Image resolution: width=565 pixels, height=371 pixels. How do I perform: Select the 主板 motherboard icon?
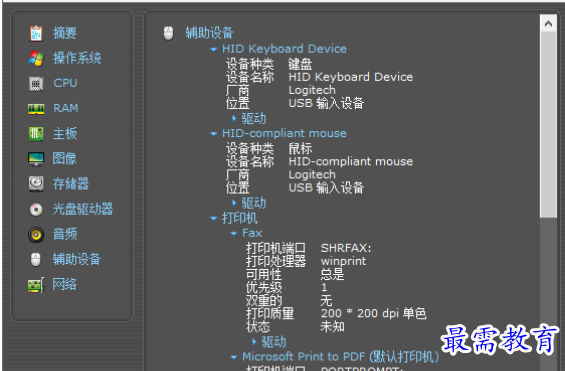tap(36, 134)
